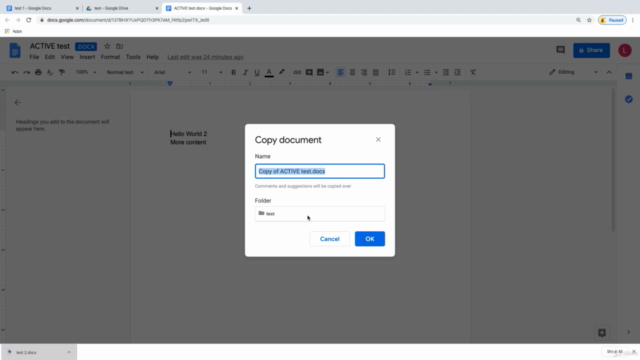640x360 pixels.
Task: Toggle Underline formatting
Action: pyautogui.click(x=257, y=72)
